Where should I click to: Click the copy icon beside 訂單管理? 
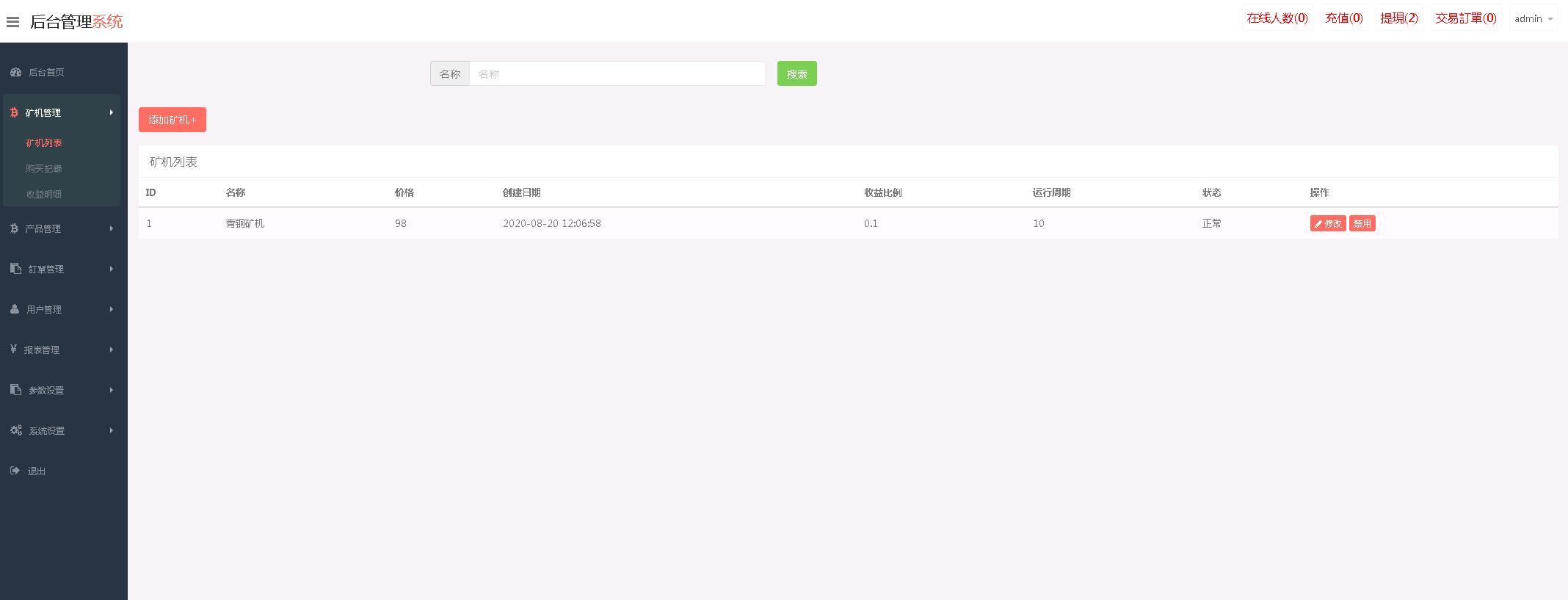(x=15, y=269)
